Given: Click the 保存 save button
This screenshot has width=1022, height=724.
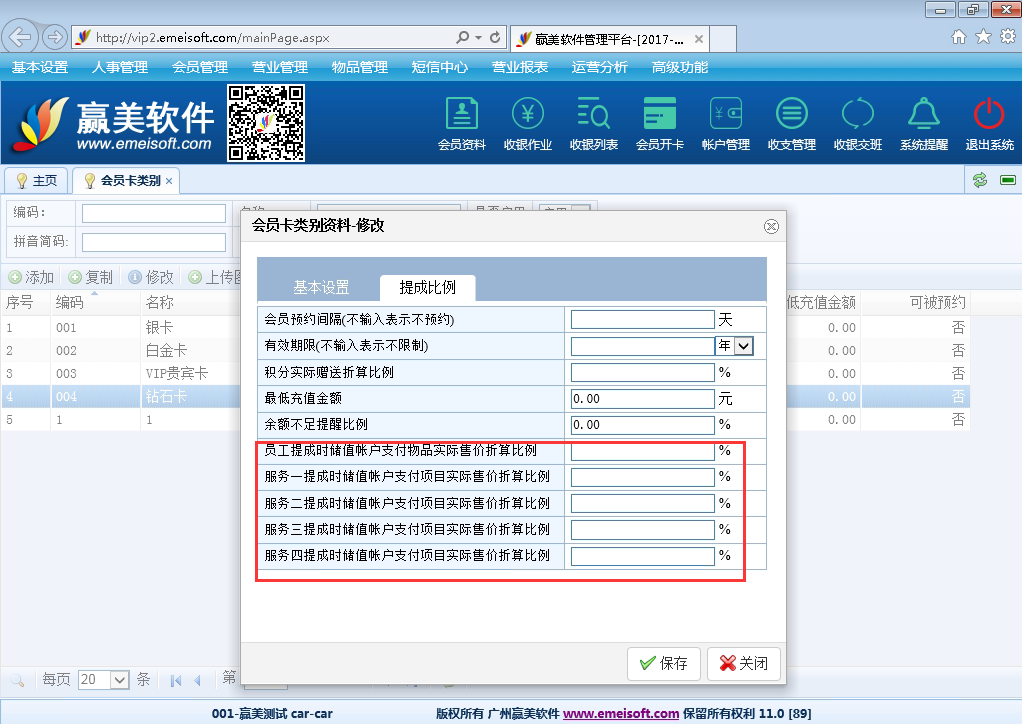Looking at the screenshot, I should pos(664,663).
